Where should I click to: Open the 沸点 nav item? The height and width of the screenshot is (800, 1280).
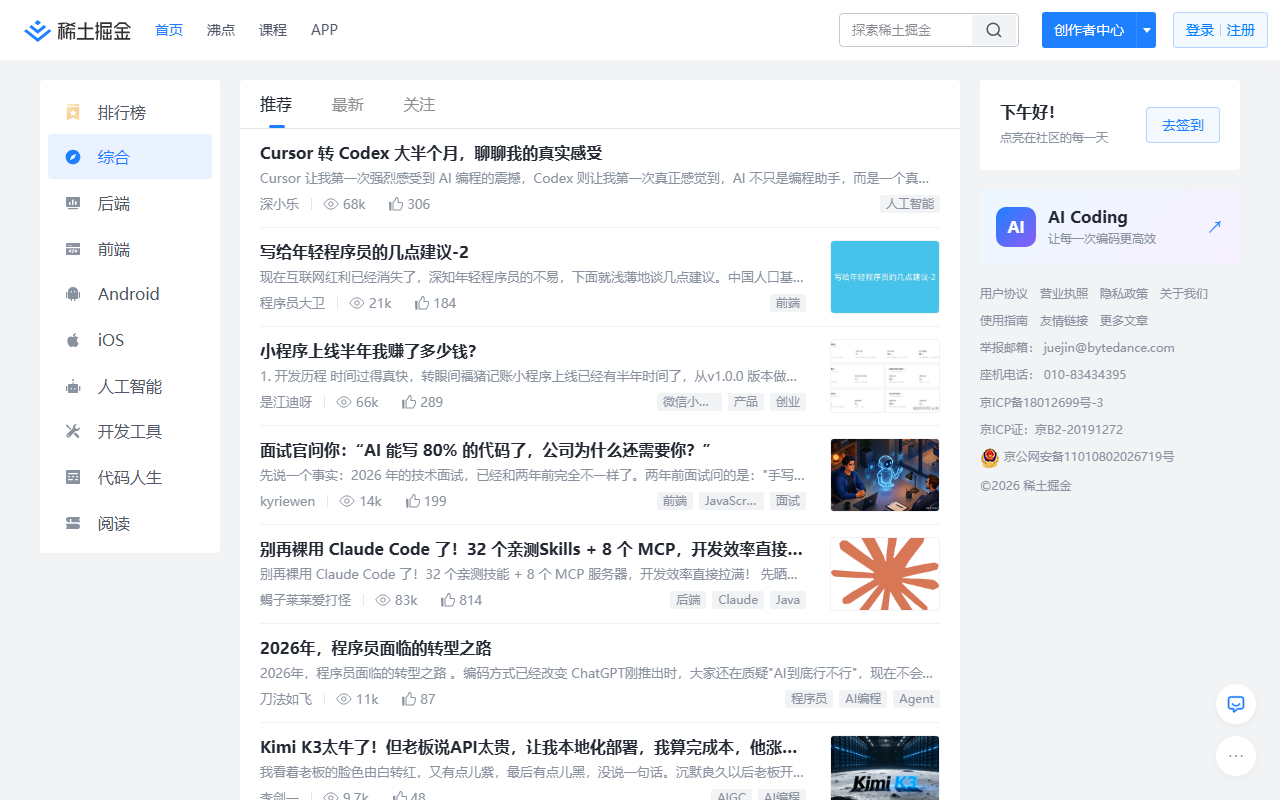(x=221, y=30)
